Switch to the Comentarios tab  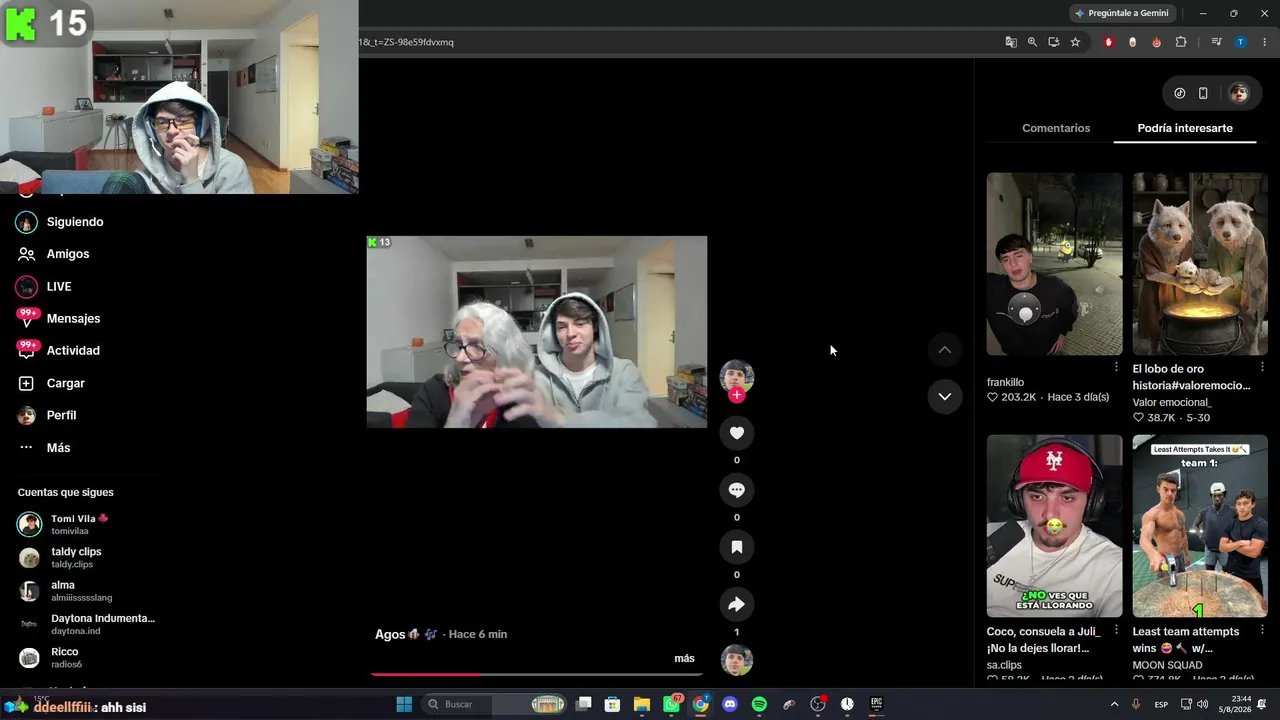(x=1056, y=128)
